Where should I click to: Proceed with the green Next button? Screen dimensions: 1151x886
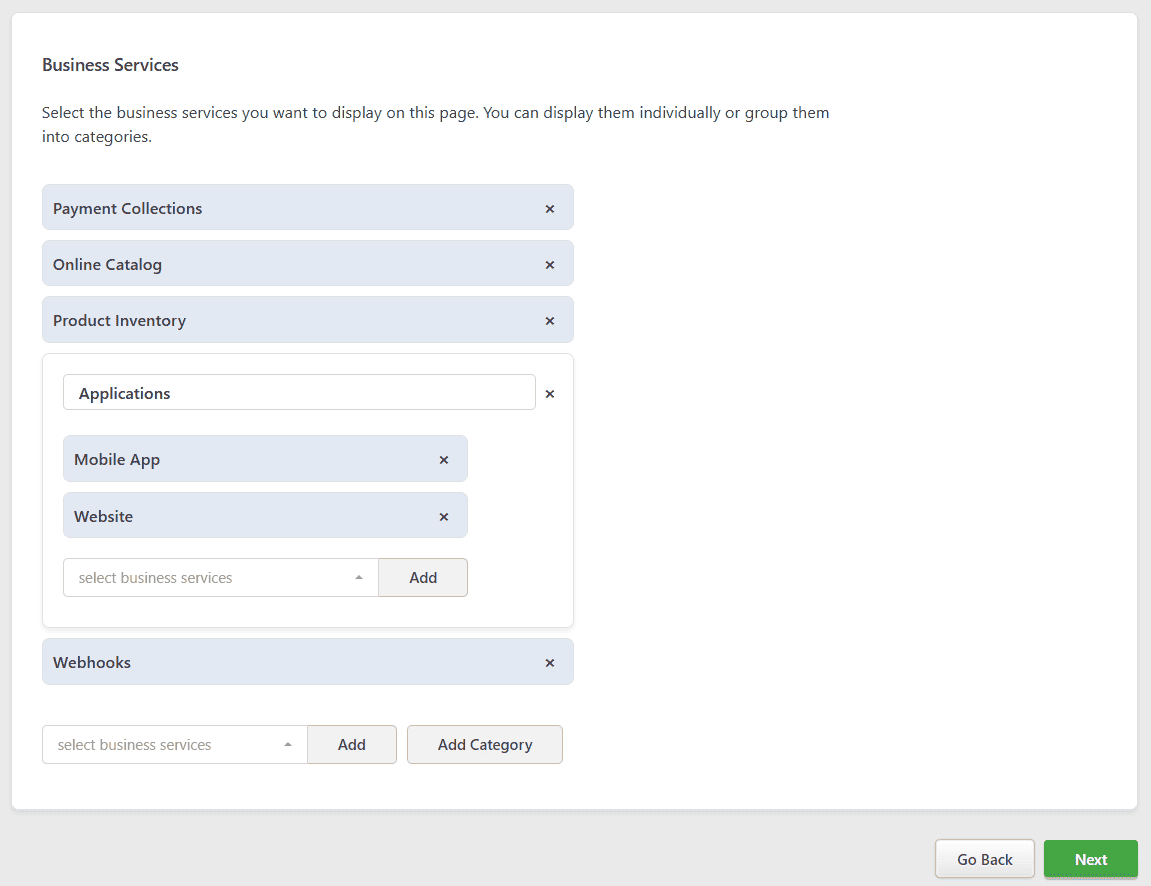(x=1090, y=860)
